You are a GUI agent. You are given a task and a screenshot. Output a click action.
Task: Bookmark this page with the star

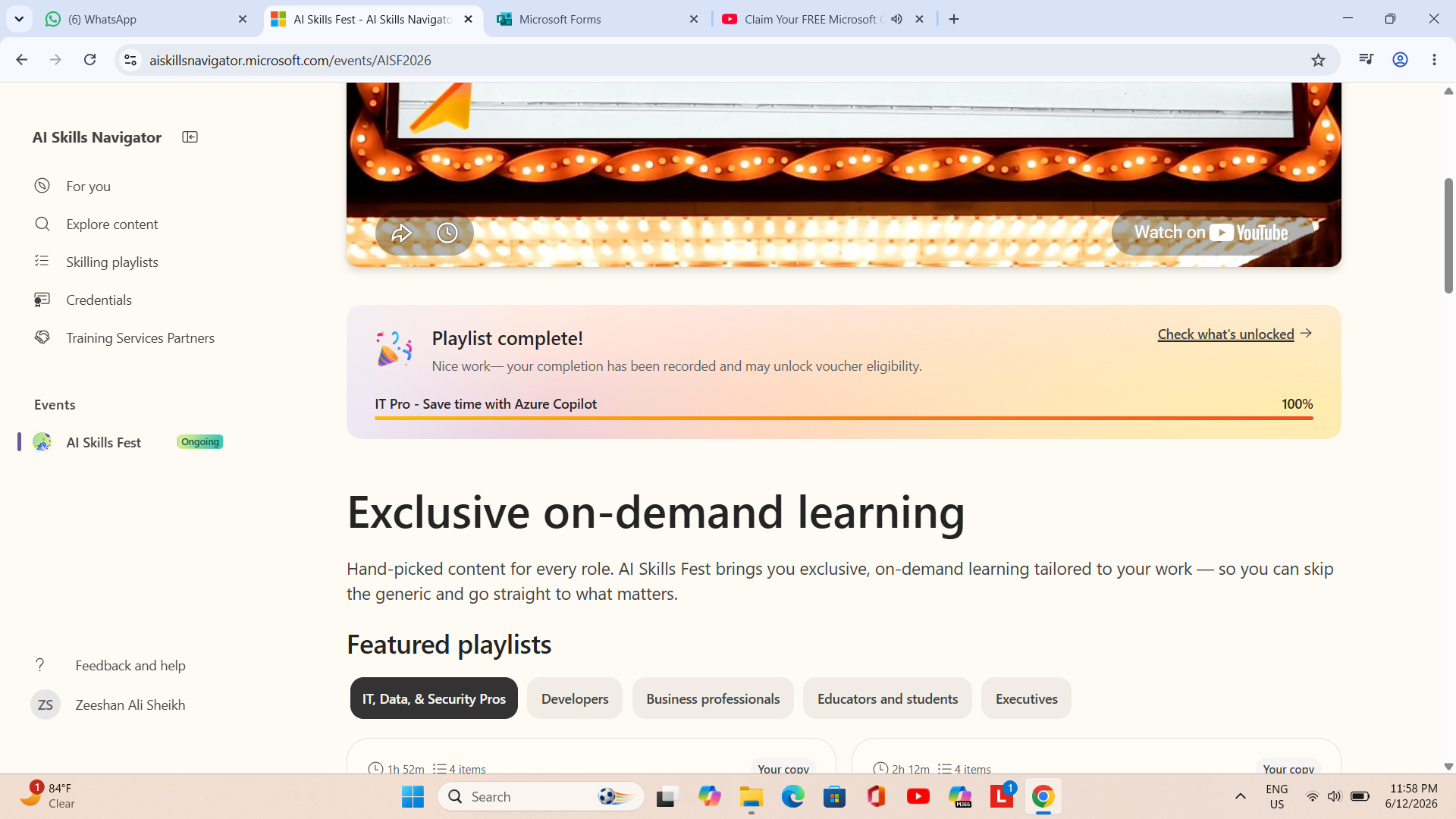click(x=1319, y=60)
